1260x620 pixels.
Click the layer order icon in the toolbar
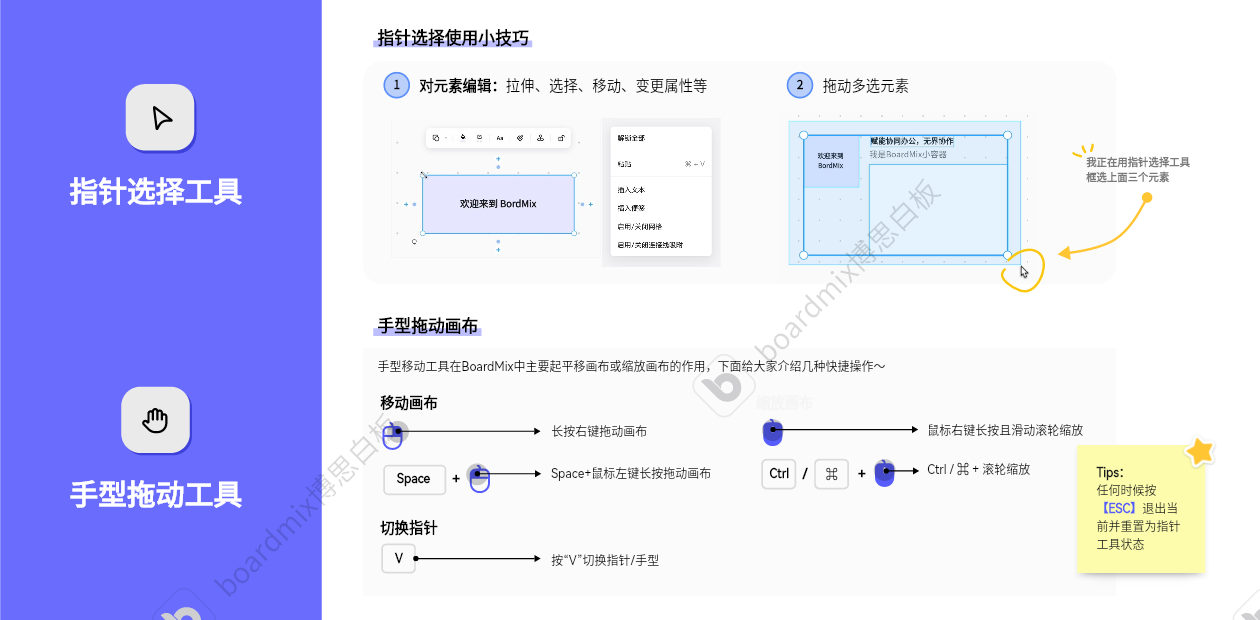pos(540,138)
